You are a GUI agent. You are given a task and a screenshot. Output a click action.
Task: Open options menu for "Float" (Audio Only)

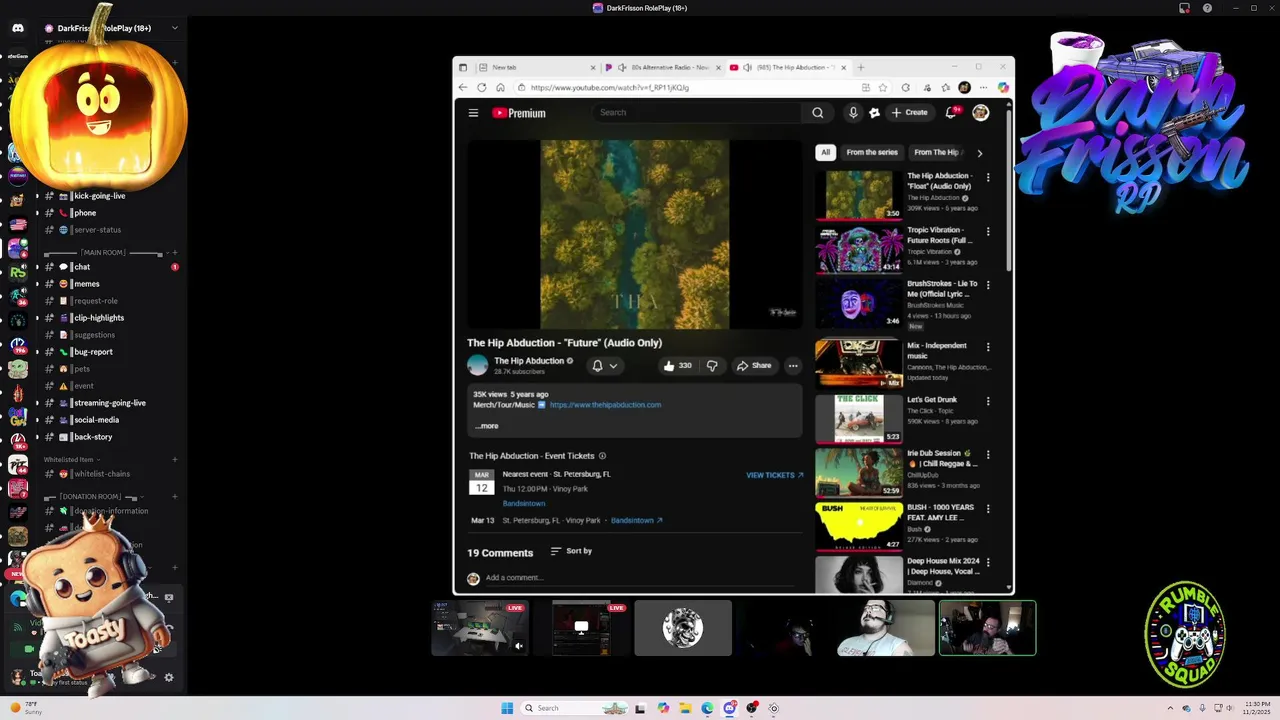(x=988, y=177)
